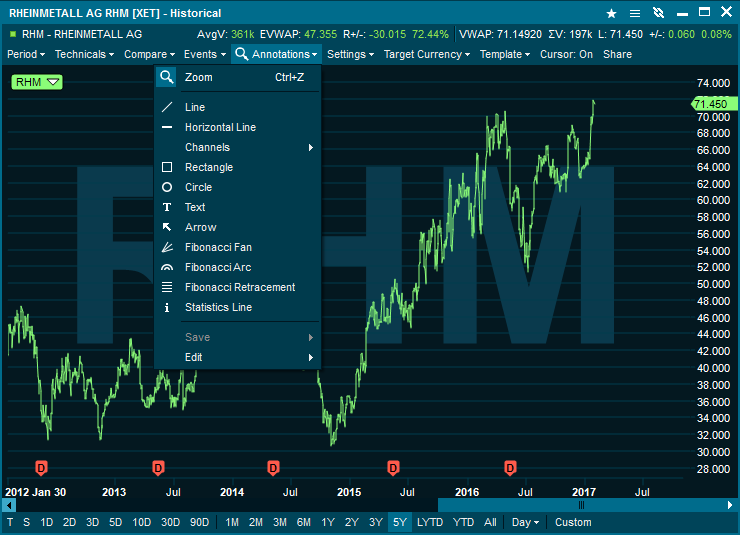
Task: Choose Fibonacci Retracement menu entry
Action: [237, 287]
